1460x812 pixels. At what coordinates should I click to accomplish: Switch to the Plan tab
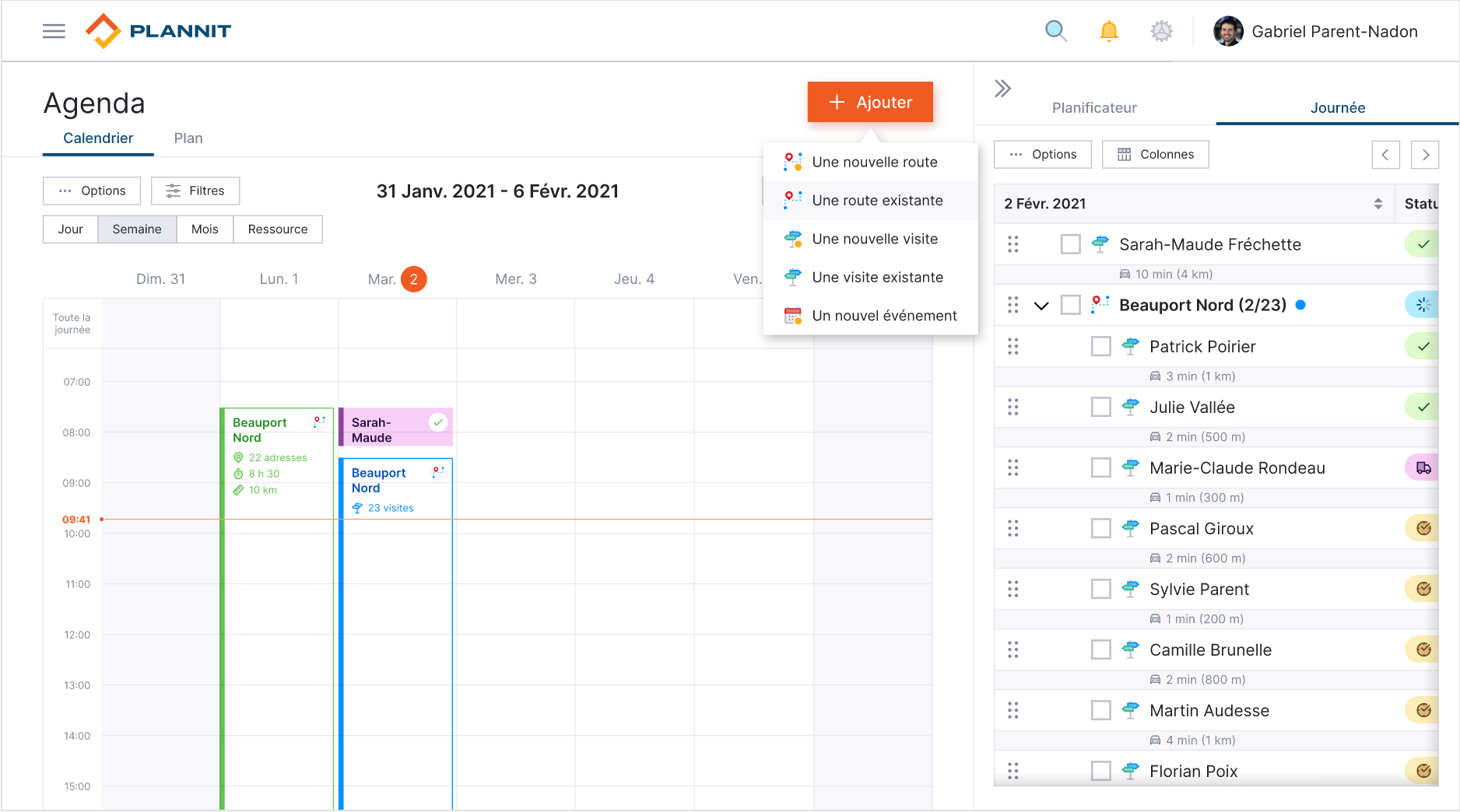pos(188,138)
